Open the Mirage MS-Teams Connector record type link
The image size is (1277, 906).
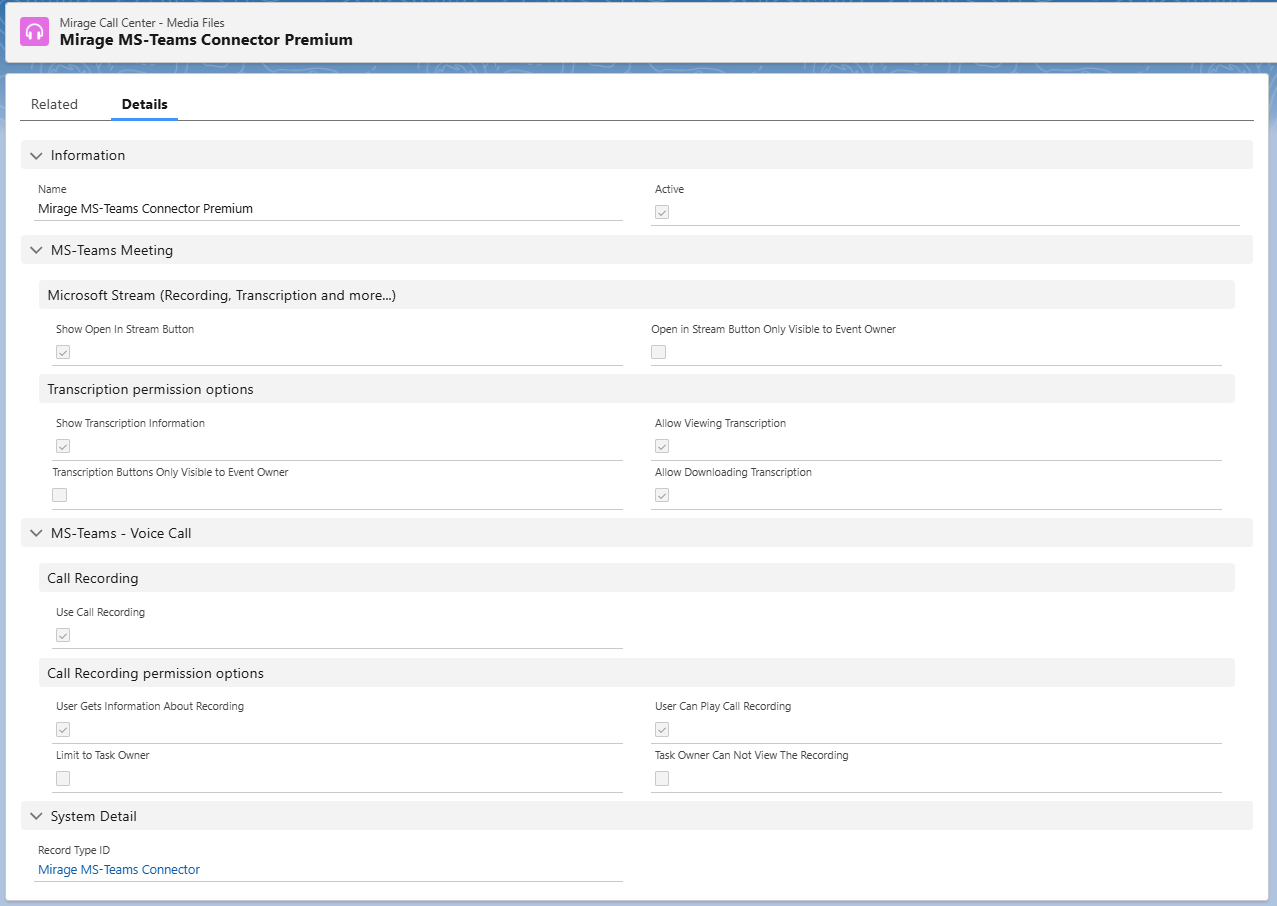[119, 870]
